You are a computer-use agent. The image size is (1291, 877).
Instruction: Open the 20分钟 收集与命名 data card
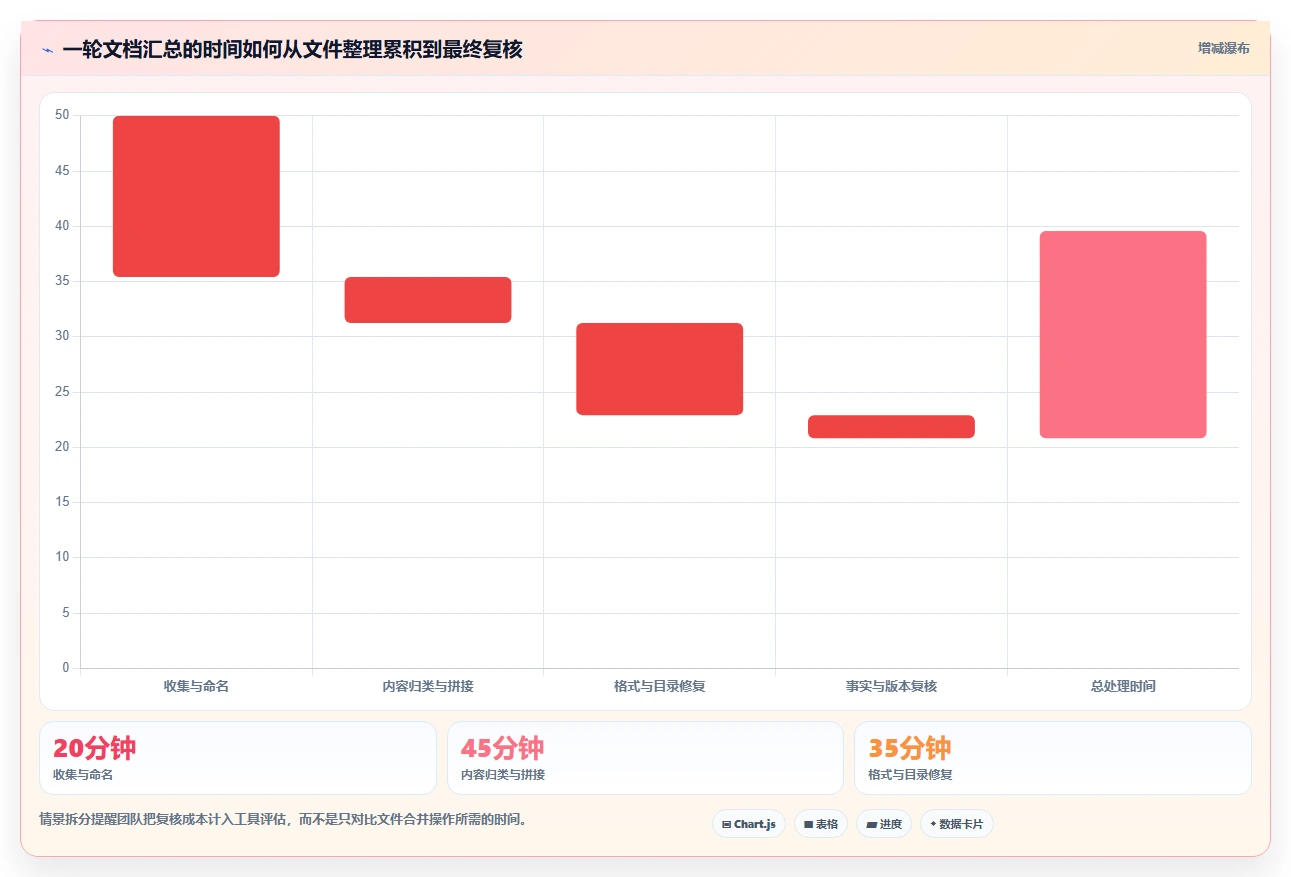tap(238, 758)
